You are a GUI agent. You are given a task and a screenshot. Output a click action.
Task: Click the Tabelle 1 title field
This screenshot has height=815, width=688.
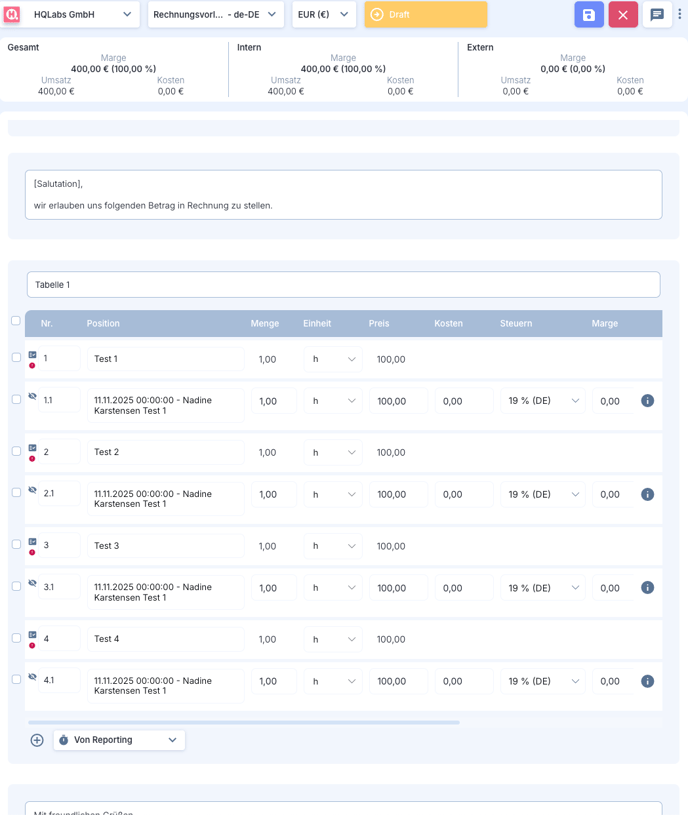(343, 285)
